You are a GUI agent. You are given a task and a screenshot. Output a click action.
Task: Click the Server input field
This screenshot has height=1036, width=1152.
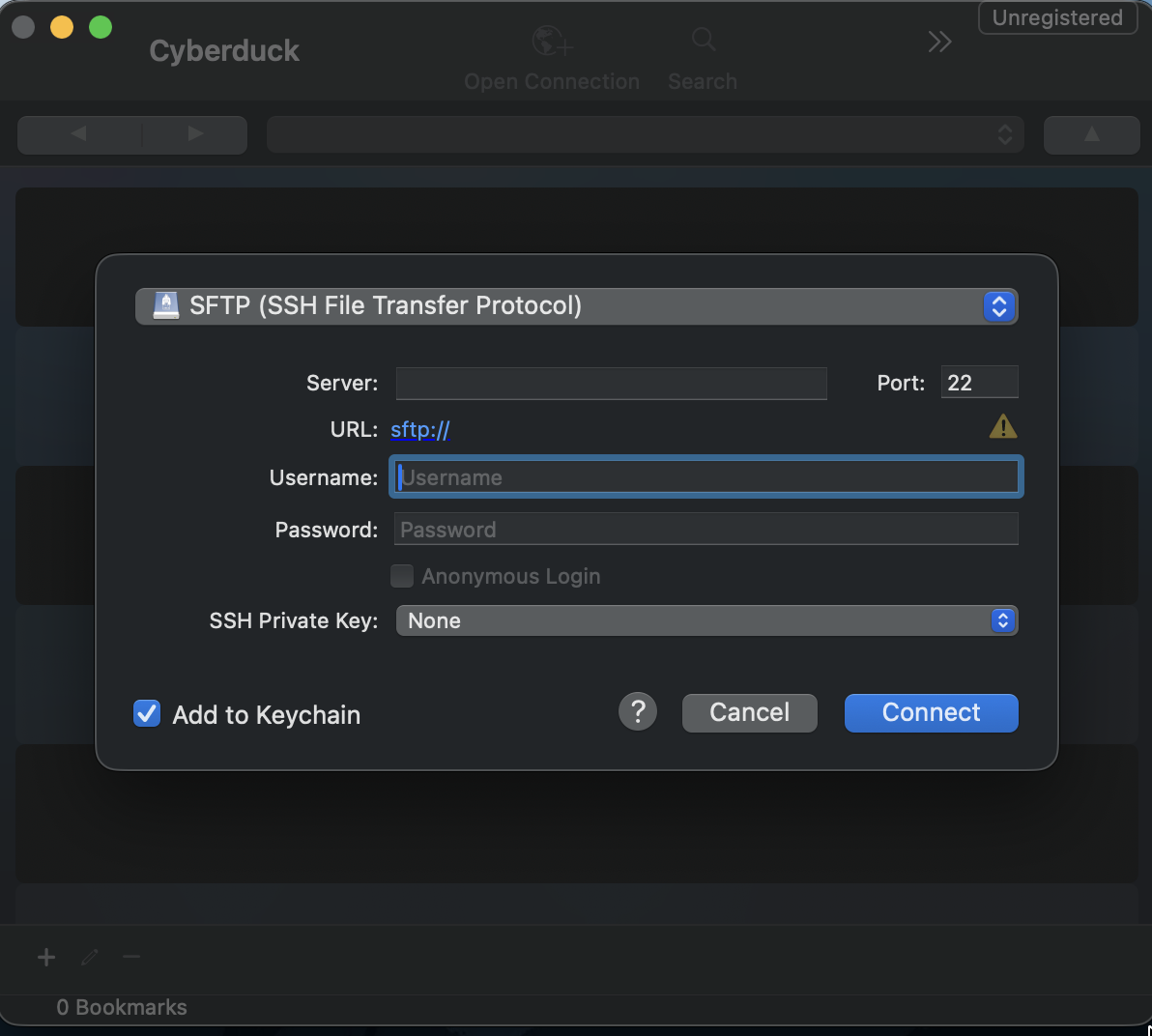coord(611,384)
